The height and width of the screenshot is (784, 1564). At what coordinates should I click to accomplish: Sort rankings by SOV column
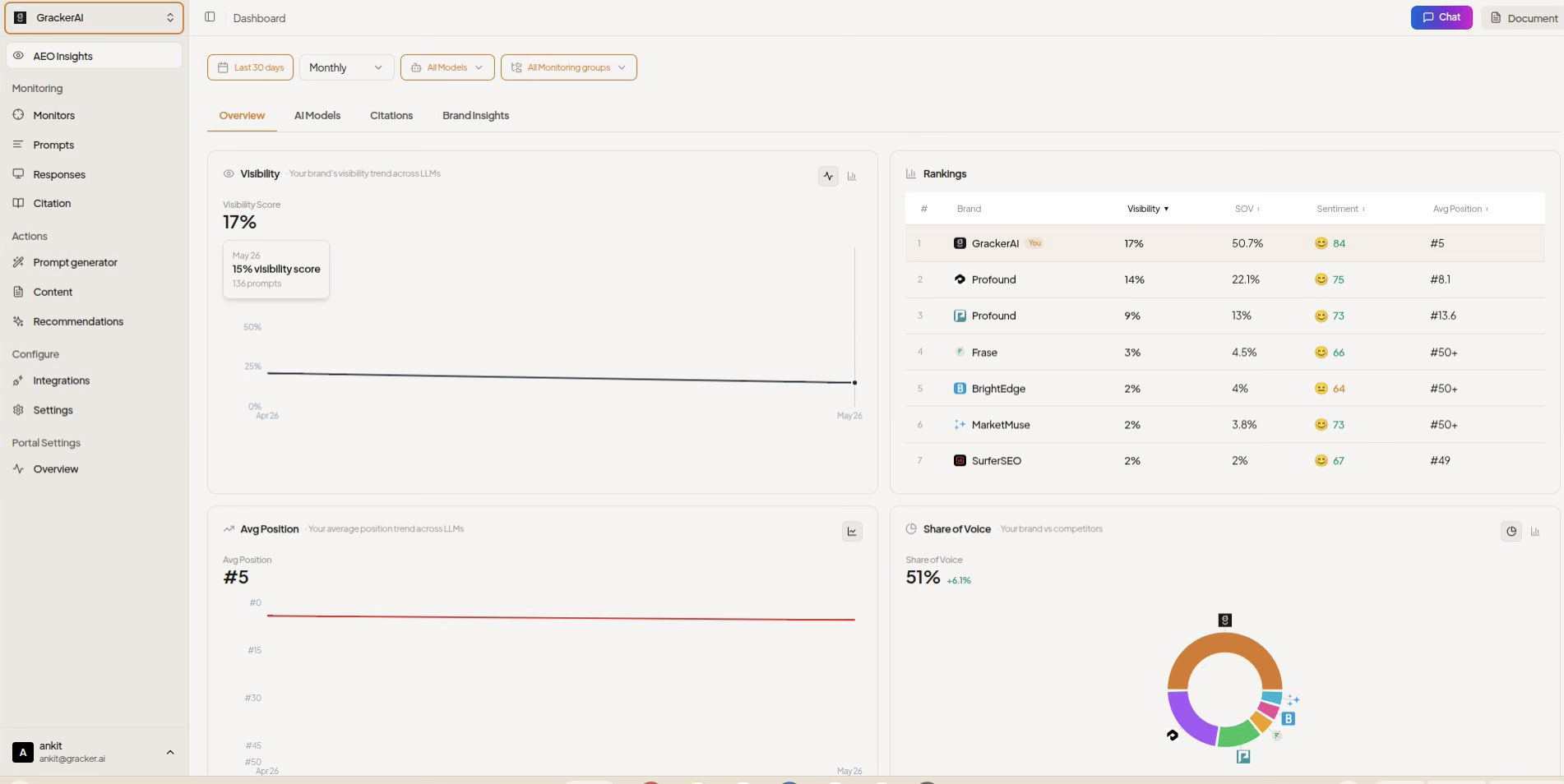coord(1247,209)
